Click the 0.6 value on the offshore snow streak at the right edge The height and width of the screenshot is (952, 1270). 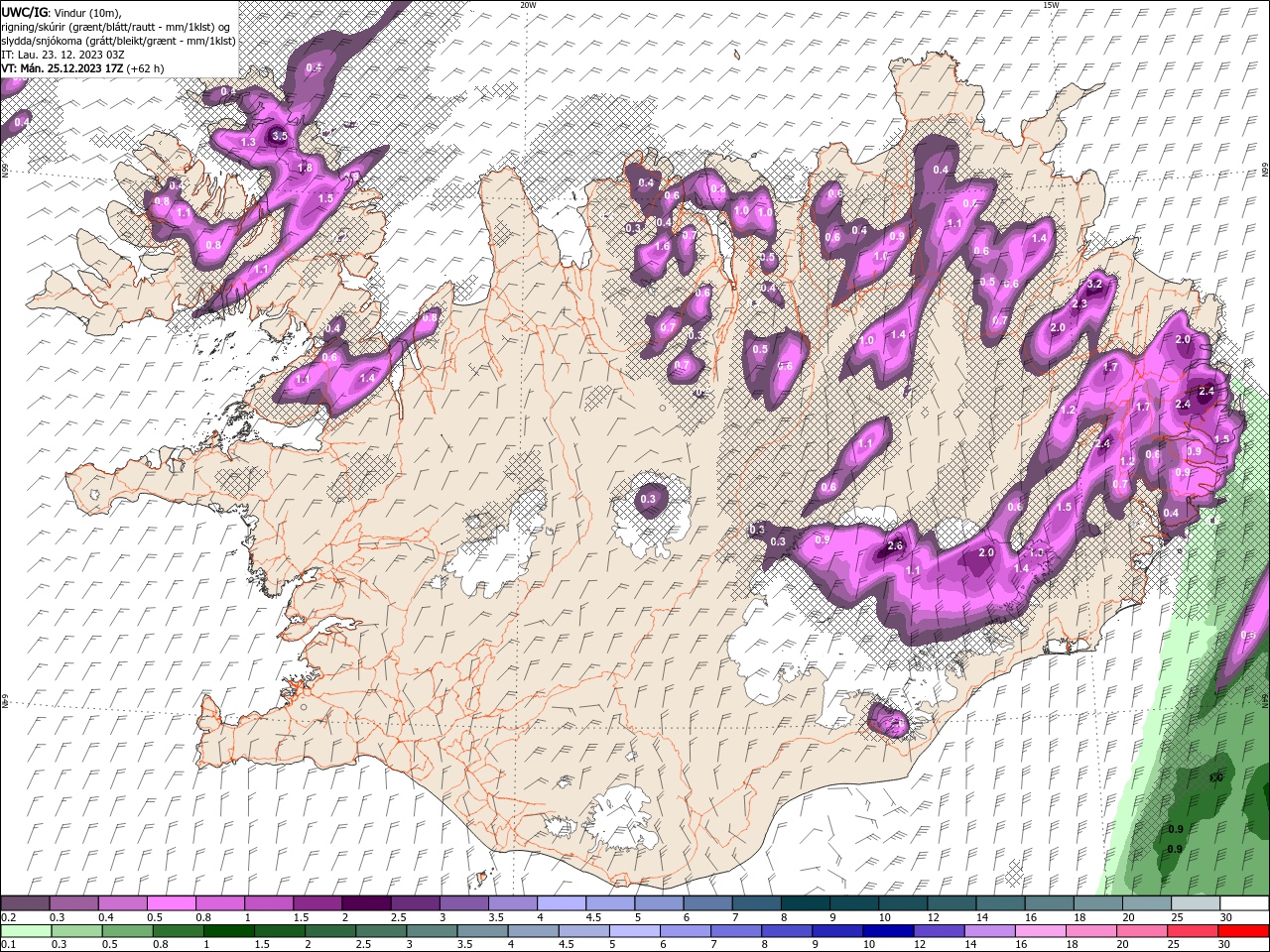tap(1248, 635)
